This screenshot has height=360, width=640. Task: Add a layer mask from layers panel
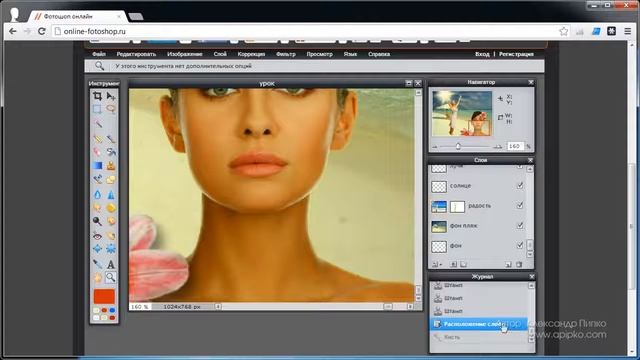(x=453, y=264)
